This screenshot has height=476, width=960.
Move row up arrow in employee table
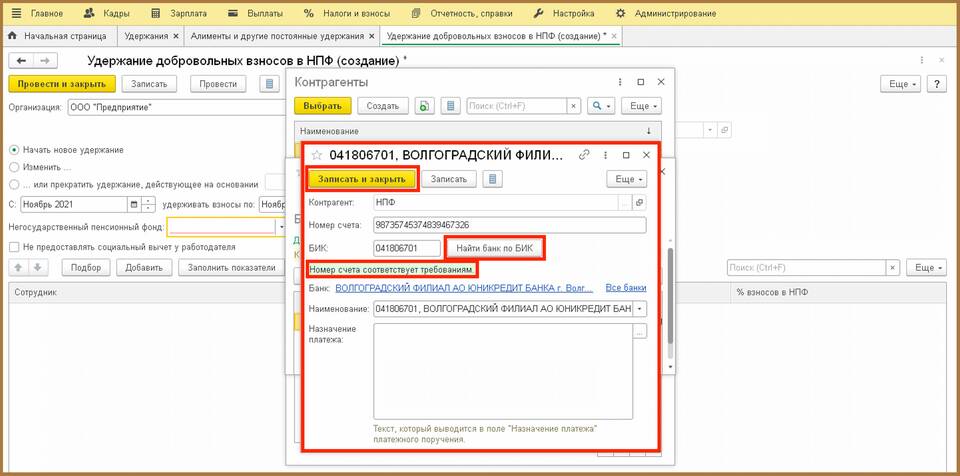[x=18, y=268]
